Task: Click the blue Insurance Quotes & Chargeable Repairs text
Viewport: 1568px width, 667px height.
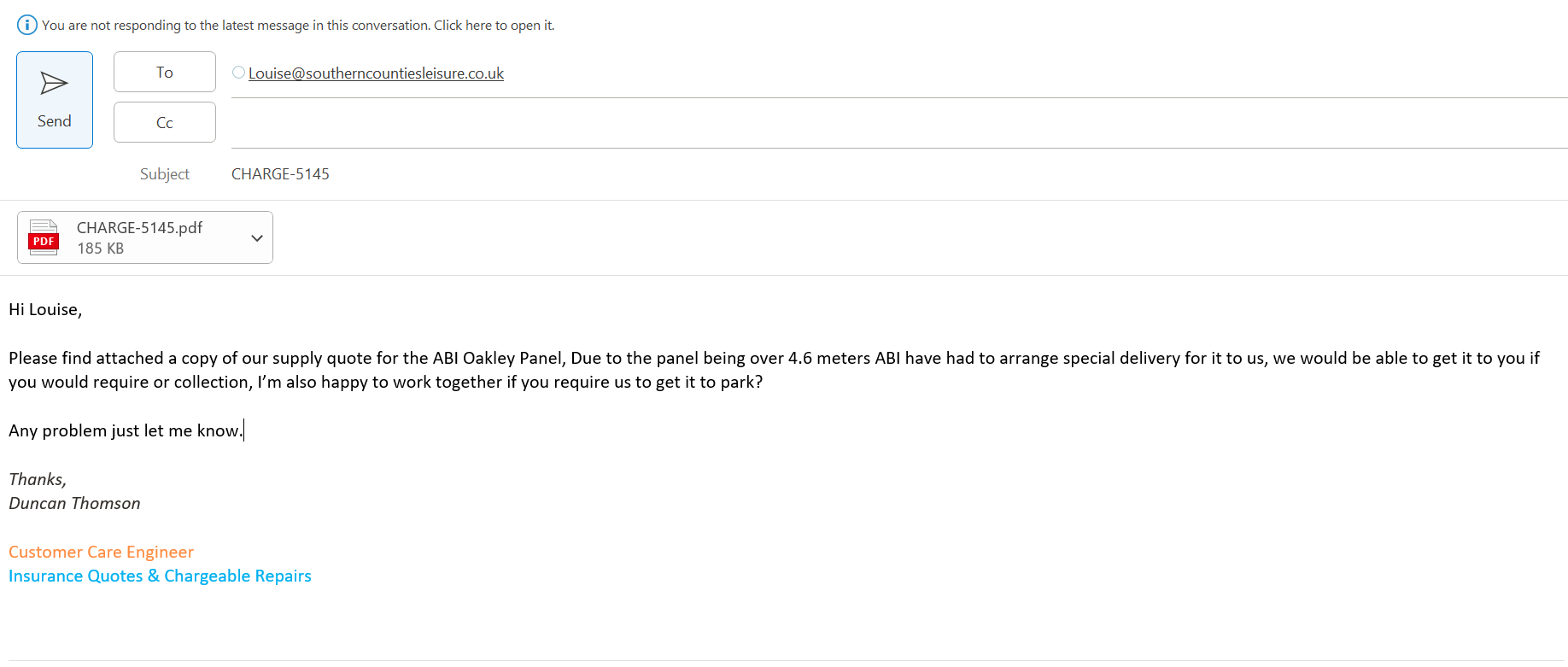Action: 160,576
